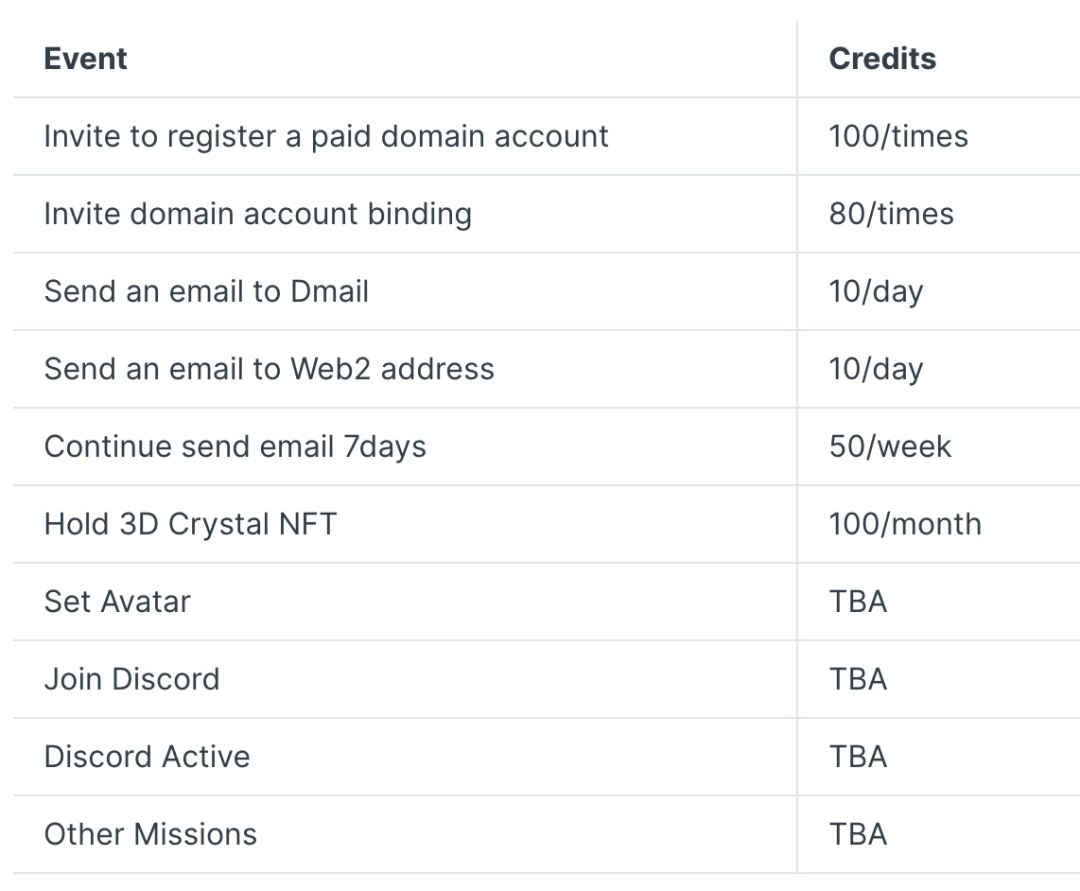Viewport: 1080px width, 891px height.
Task: Click the TBA value for Other Missions
Action: tap(858, 834)
